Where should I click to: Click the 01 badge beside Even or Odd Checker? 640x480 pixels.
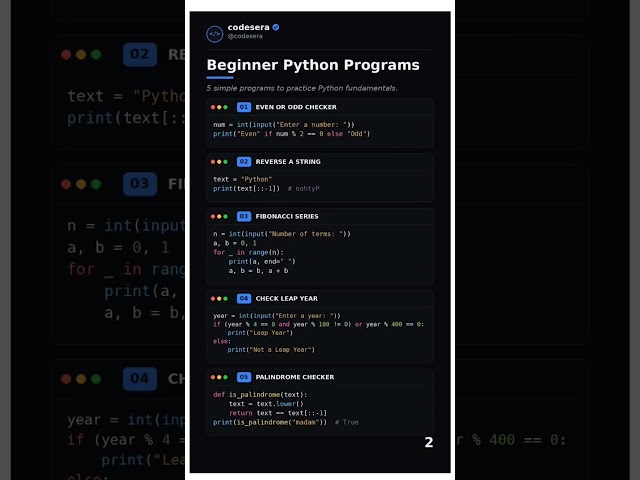[244, 107]
